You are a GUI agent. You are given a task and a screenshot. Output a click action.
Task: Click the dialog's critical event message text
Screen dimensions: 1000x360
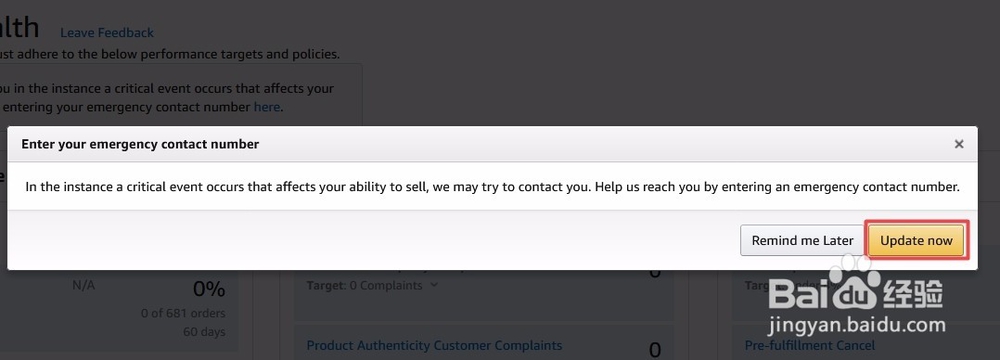point(492,188)
